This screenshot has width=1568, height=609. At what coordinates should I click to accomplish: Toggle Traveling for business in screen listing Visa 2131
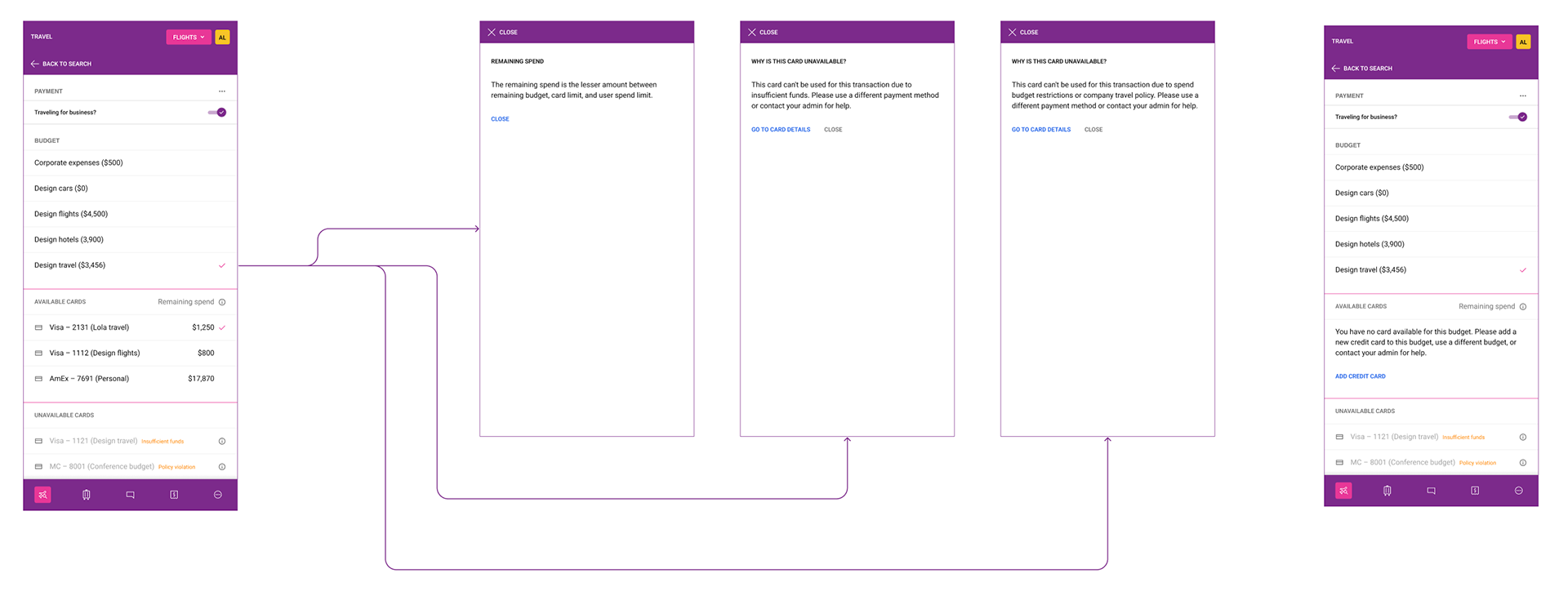click(x=217, y=113)
